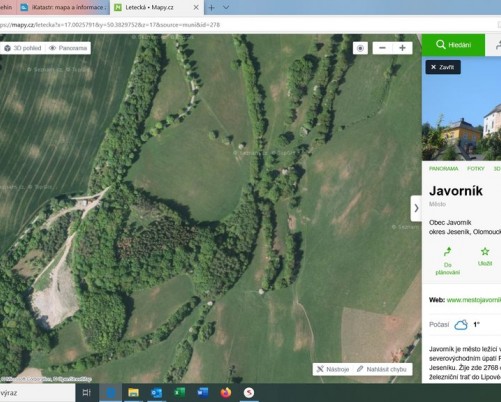This screenshot has width=501, height=402.
Task: Zoom in the map with plus button
Action: [x=402, y=48]
